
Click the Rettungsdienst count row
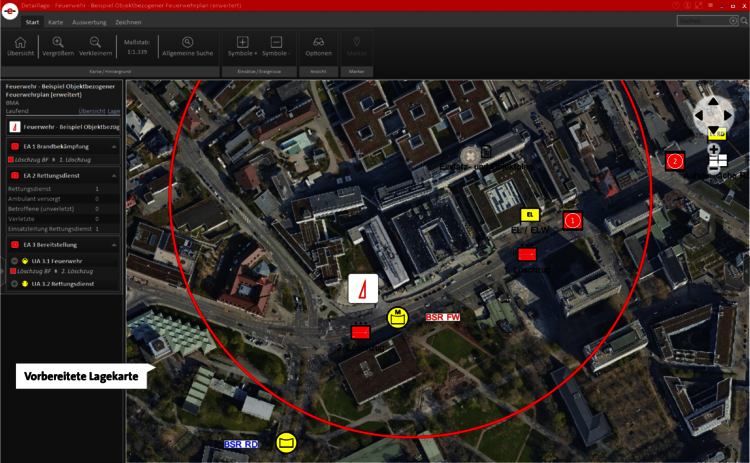pos(63,188)
